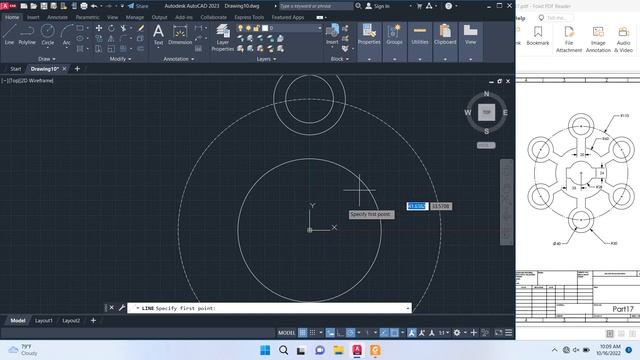Open the layer selection dropdown

[x=320, y=28]
